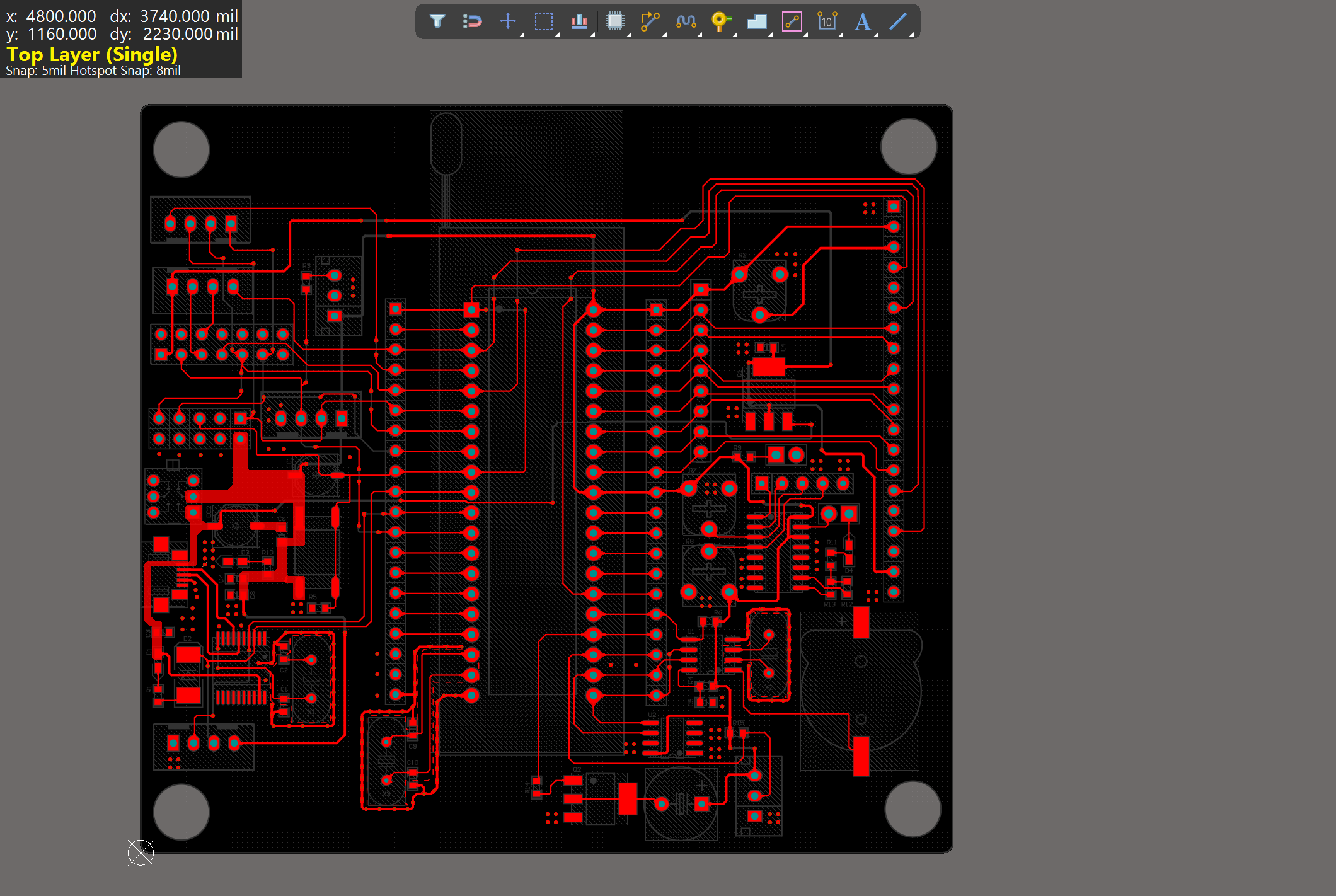
Task: Open the snapping options magnet icon
Action: click(x=472, y=21)
